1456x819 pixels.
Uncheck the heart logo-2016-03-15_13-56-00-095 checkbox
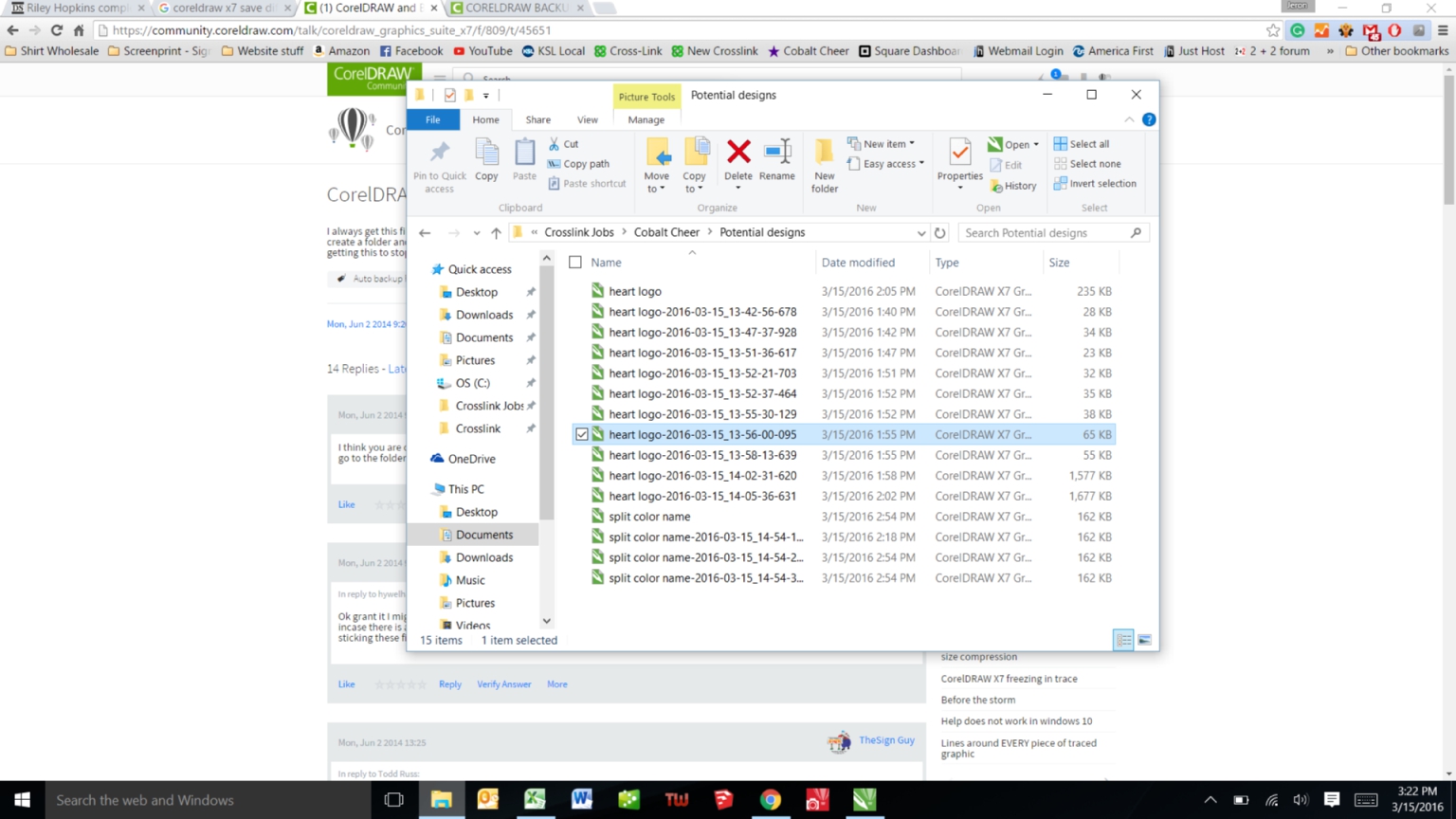coord(581,434)
